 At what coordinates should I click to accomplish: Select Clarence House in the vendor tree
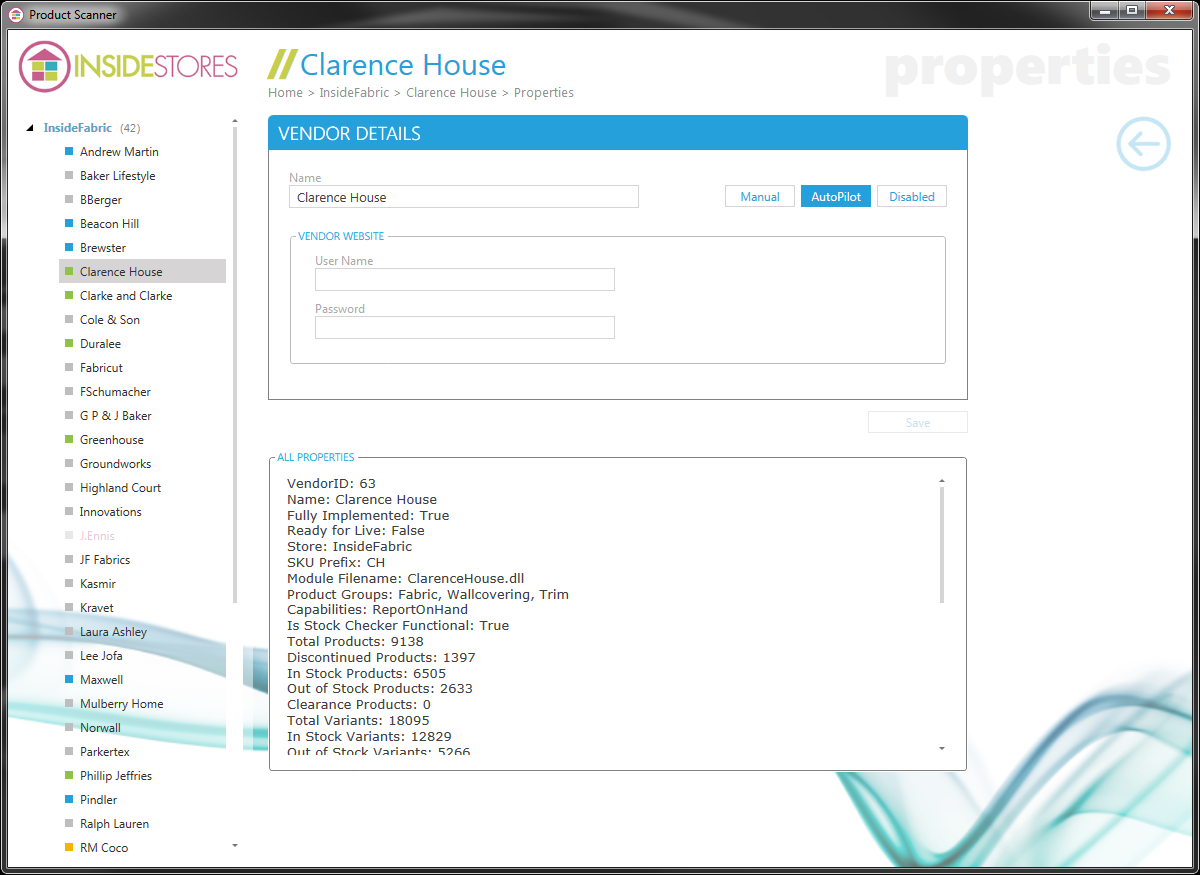(x=142, y=272)
